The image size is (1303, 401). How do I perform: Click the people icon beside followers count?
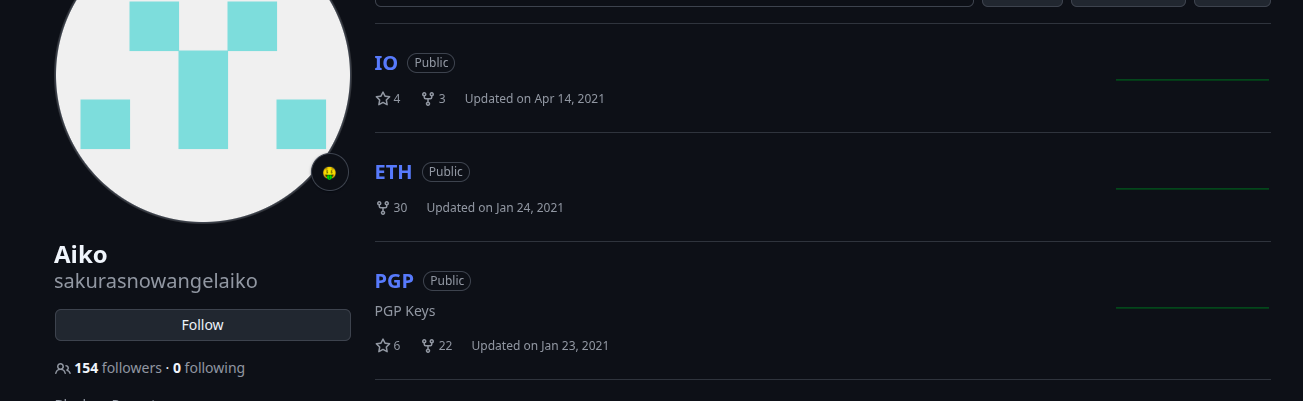[62, 368]
